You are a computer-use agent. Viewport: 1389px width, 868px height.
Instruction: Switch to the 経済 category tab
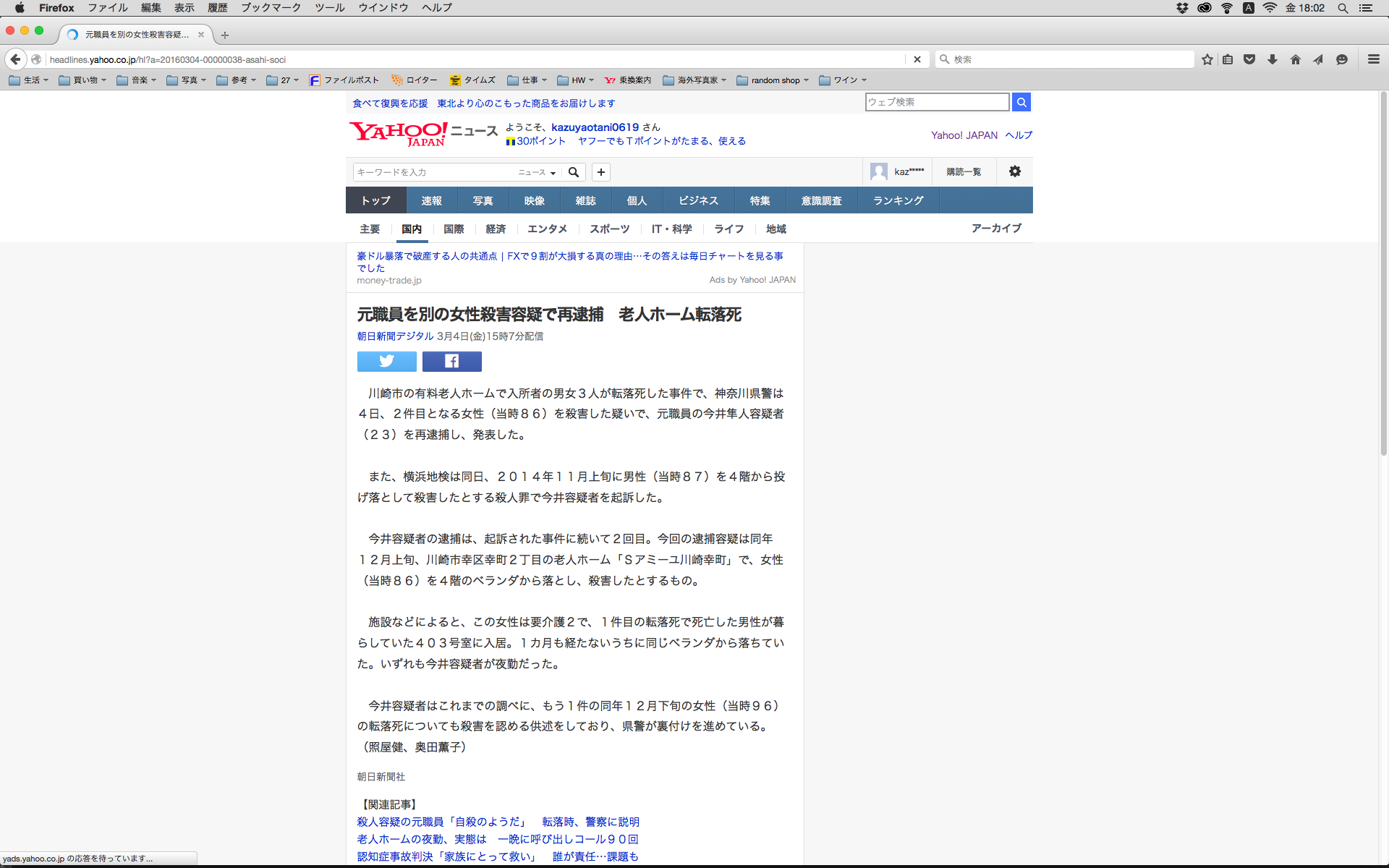496,229
